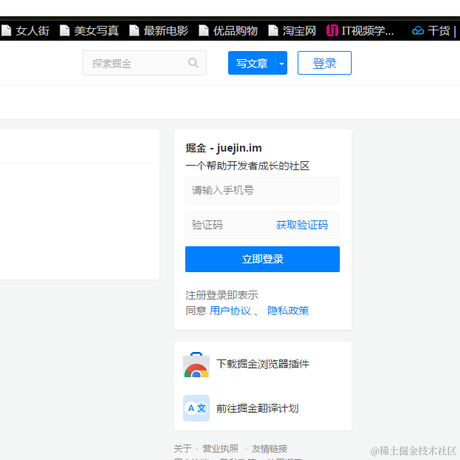Screen dimensions: 460x460
Task: Click the 登录 button in header
Action: (x=324, y=63)
